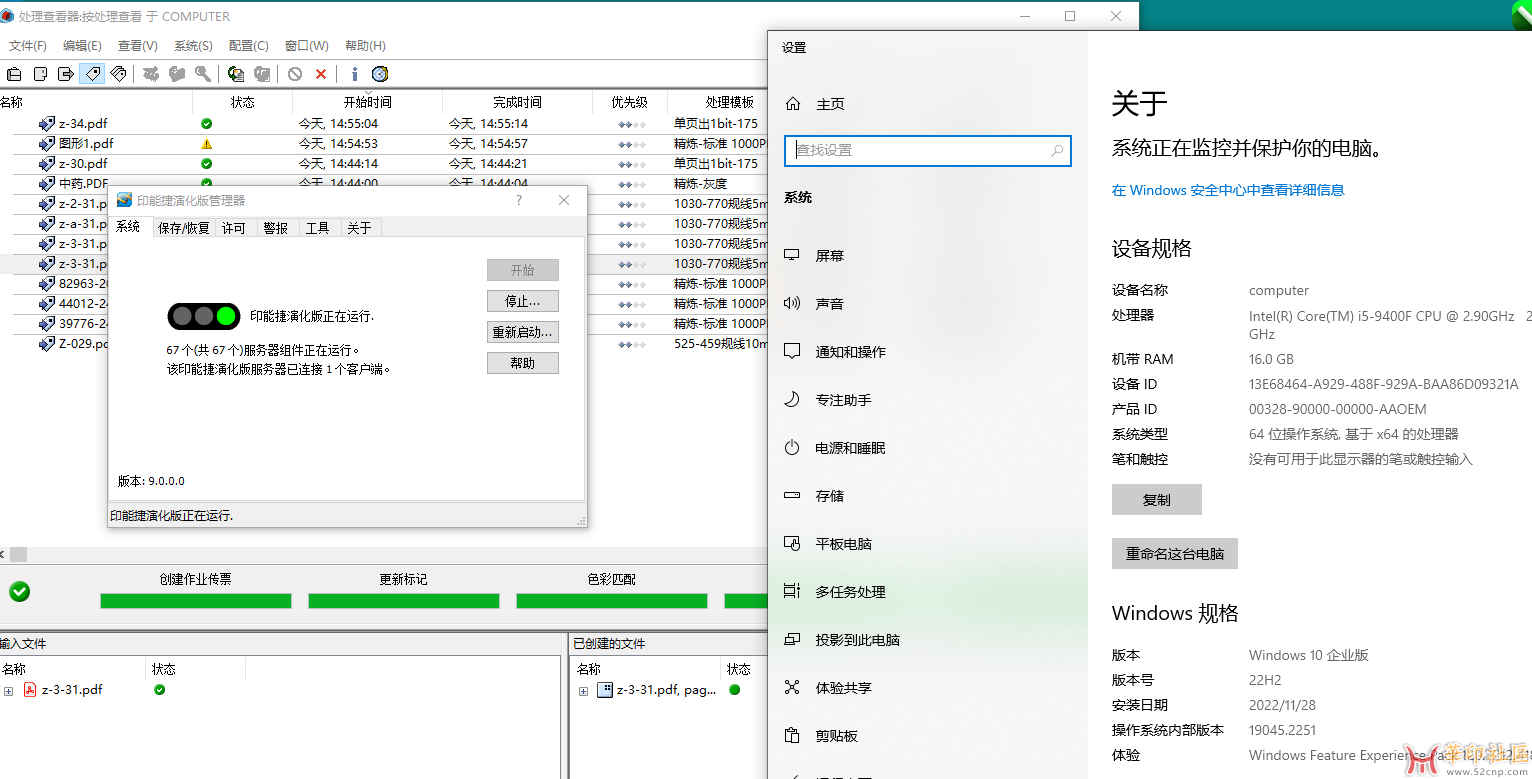Click the red X delete icon
Screen dimensions: 1532x779
pyautogui.click(x=321, y=74)
